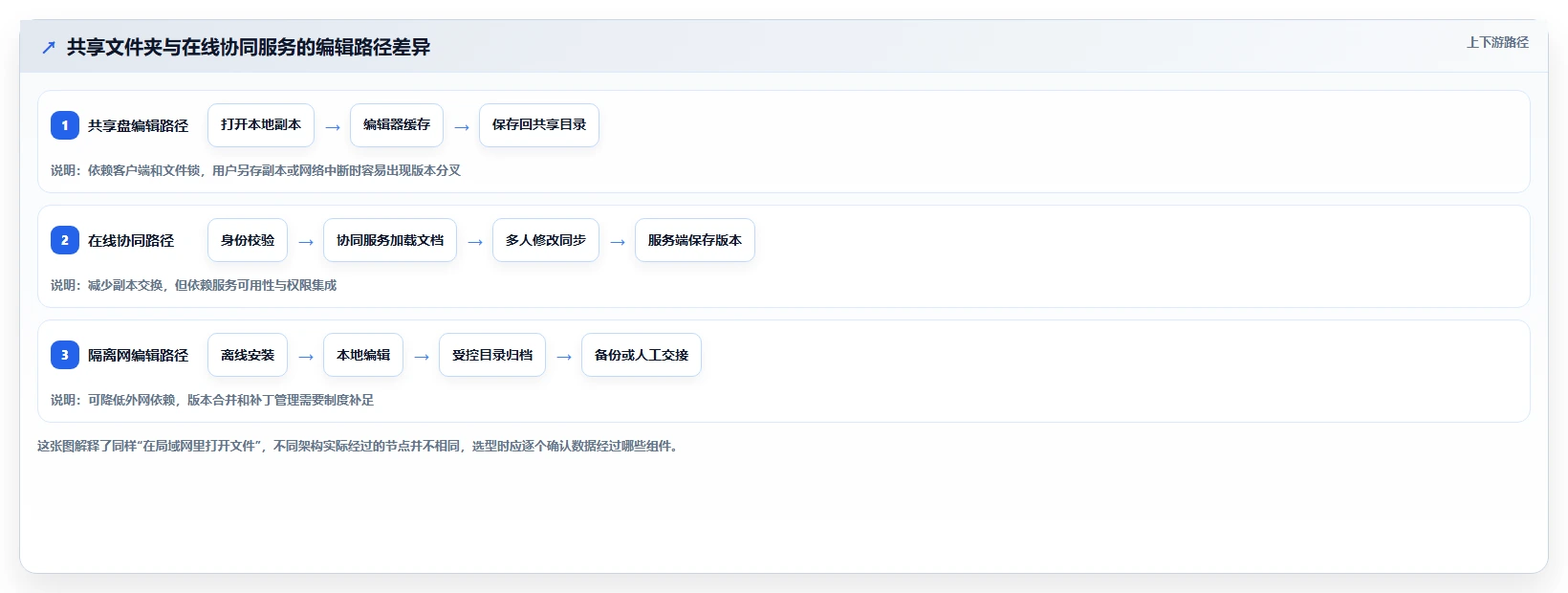Click the 备份或人工交接 step box

coord(642,355)
